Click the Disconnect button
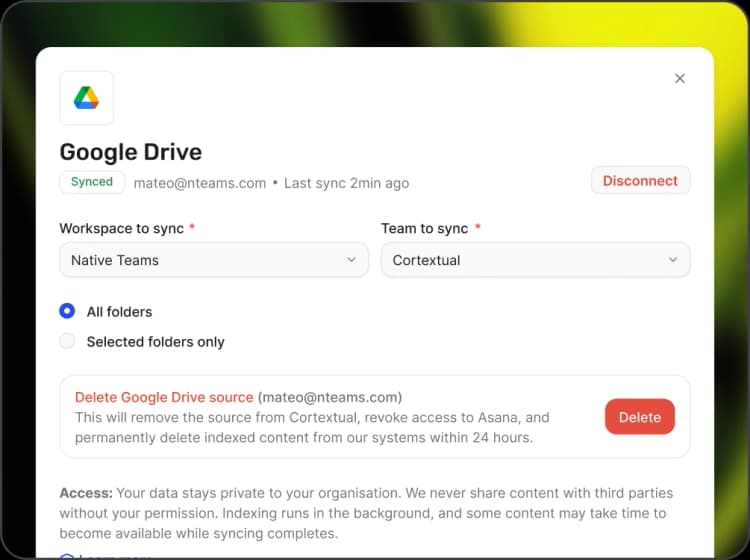 (640, 180)
